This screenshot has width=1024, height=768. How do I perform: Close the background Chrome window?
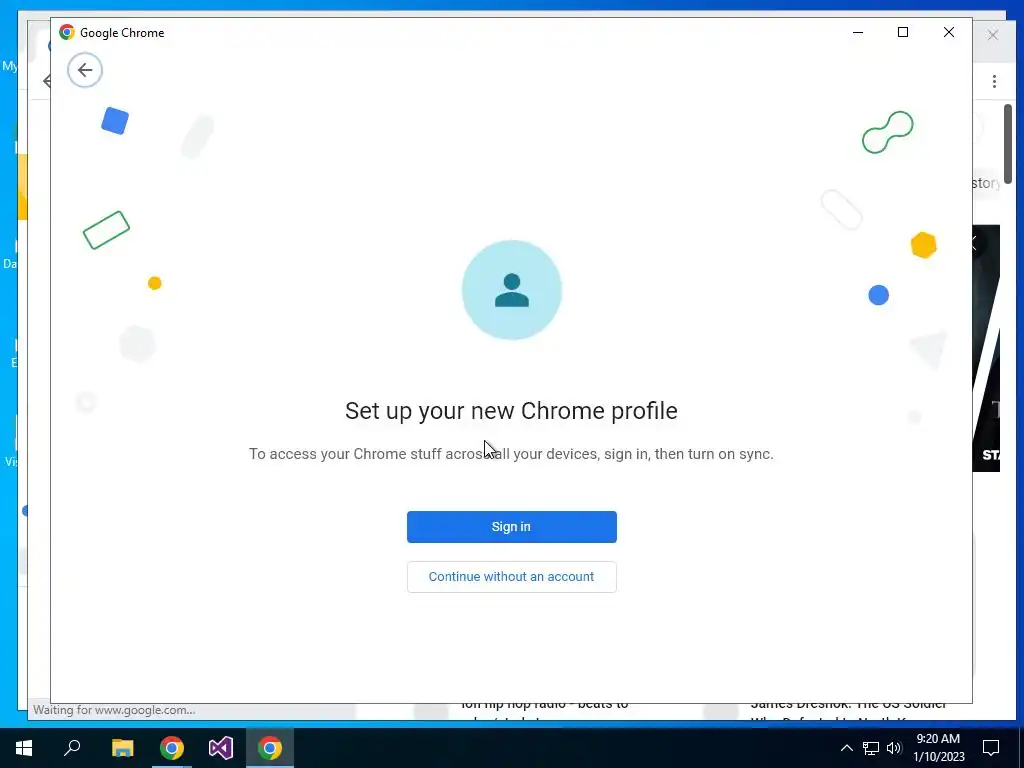click(993, 35)
